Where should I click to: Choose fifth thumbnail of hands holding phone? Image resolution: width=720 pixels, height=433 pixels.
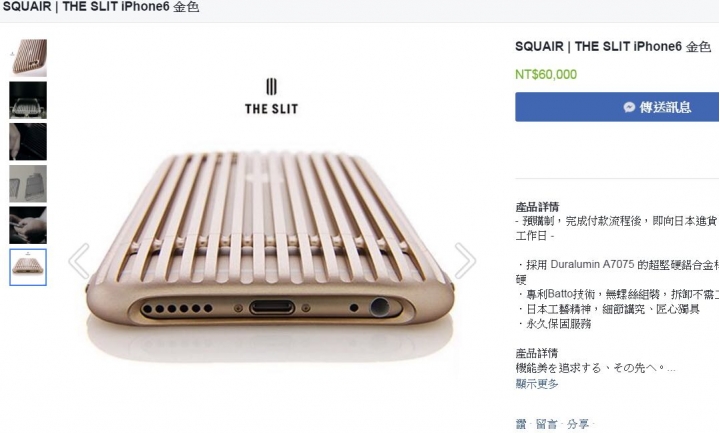pyautogui.click(x=28, y=225)
